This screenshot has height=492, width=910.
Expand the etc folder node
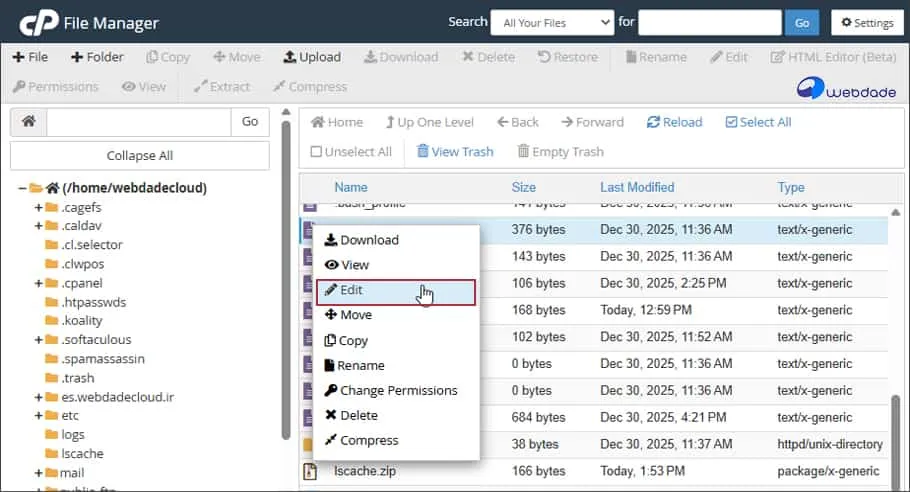coord(38,415)
